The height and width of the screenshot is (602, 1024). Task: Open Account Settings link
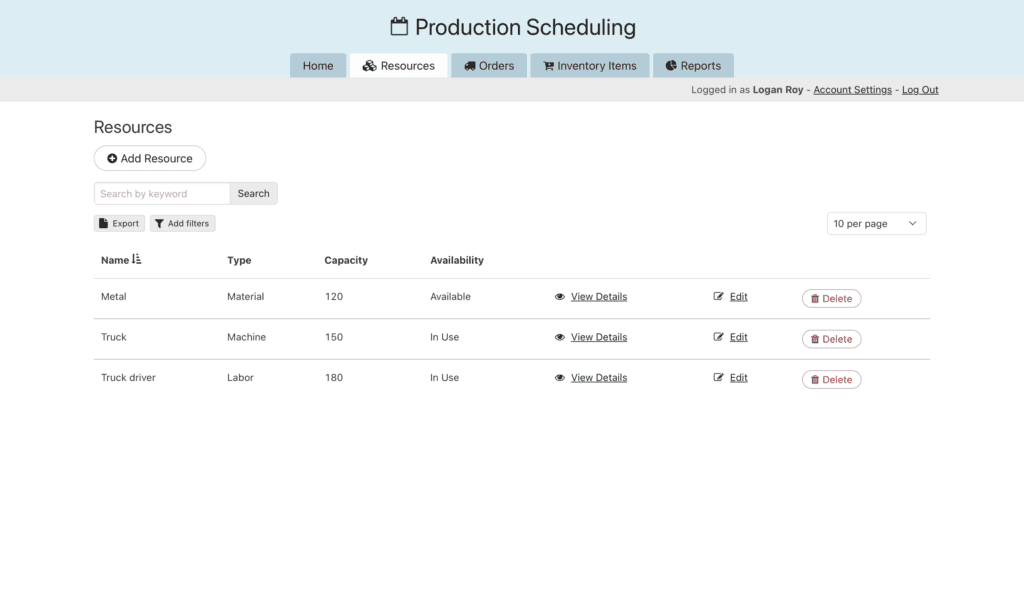852,90
